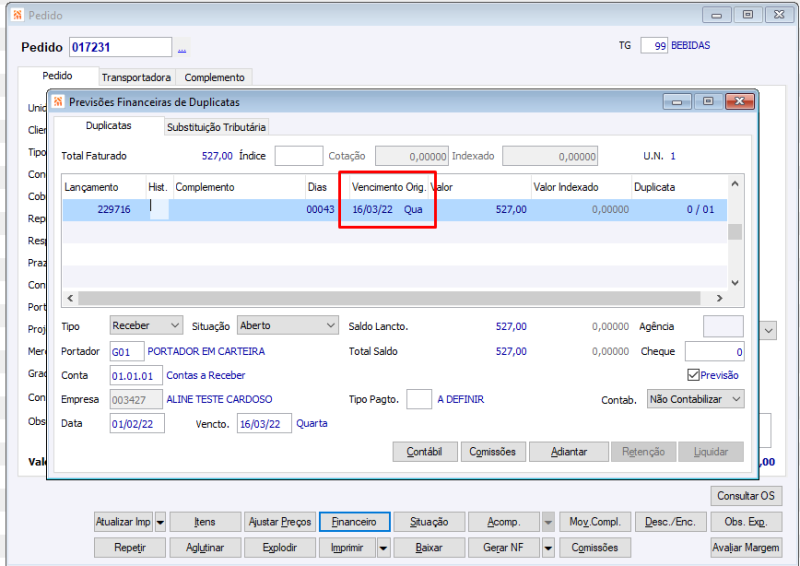Screen dimensions: 800x566
Task: Expand the arrow next to Acomp. button
Action: tap(548, 522)
